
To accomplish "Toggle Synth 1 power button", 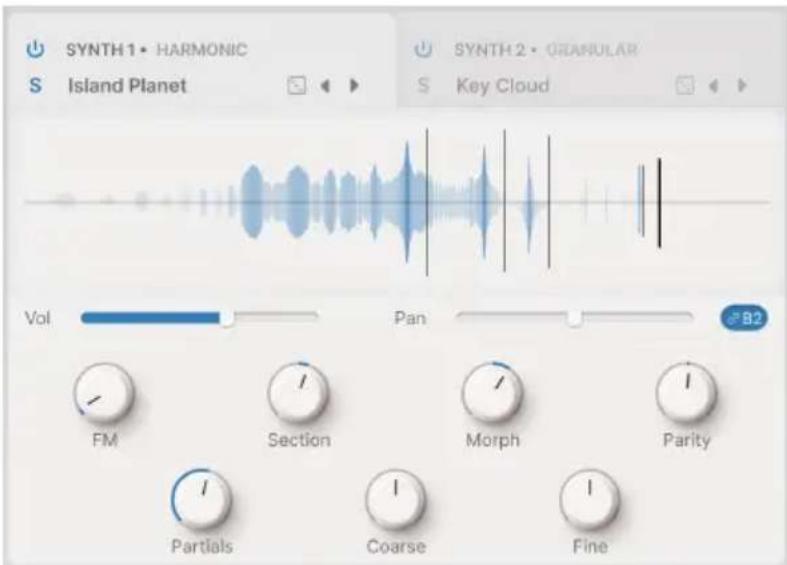I will 35,50.
